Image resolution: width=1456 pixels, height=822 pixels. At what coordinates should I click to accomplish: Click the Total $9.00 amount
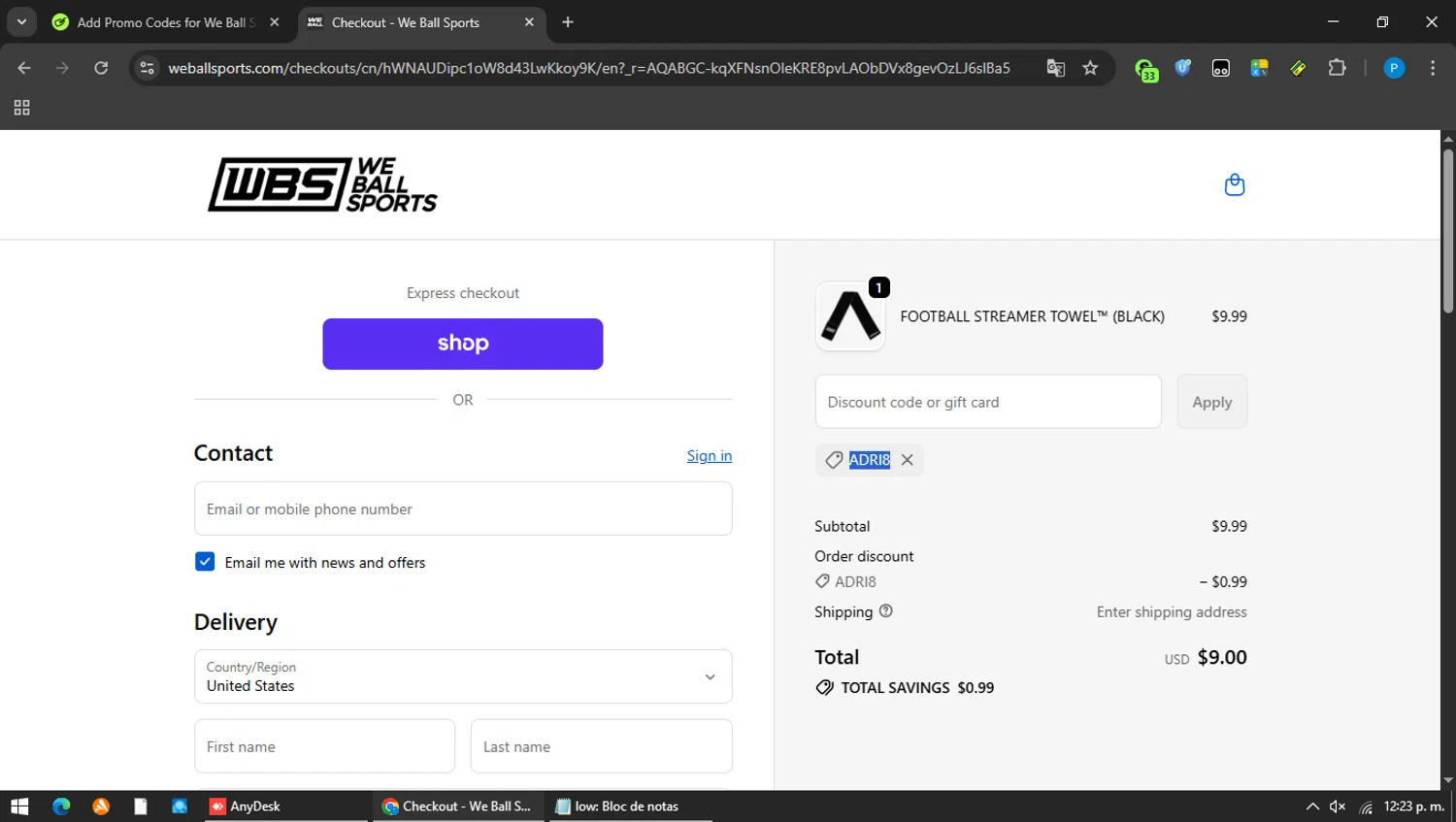tap(1222, 657)
